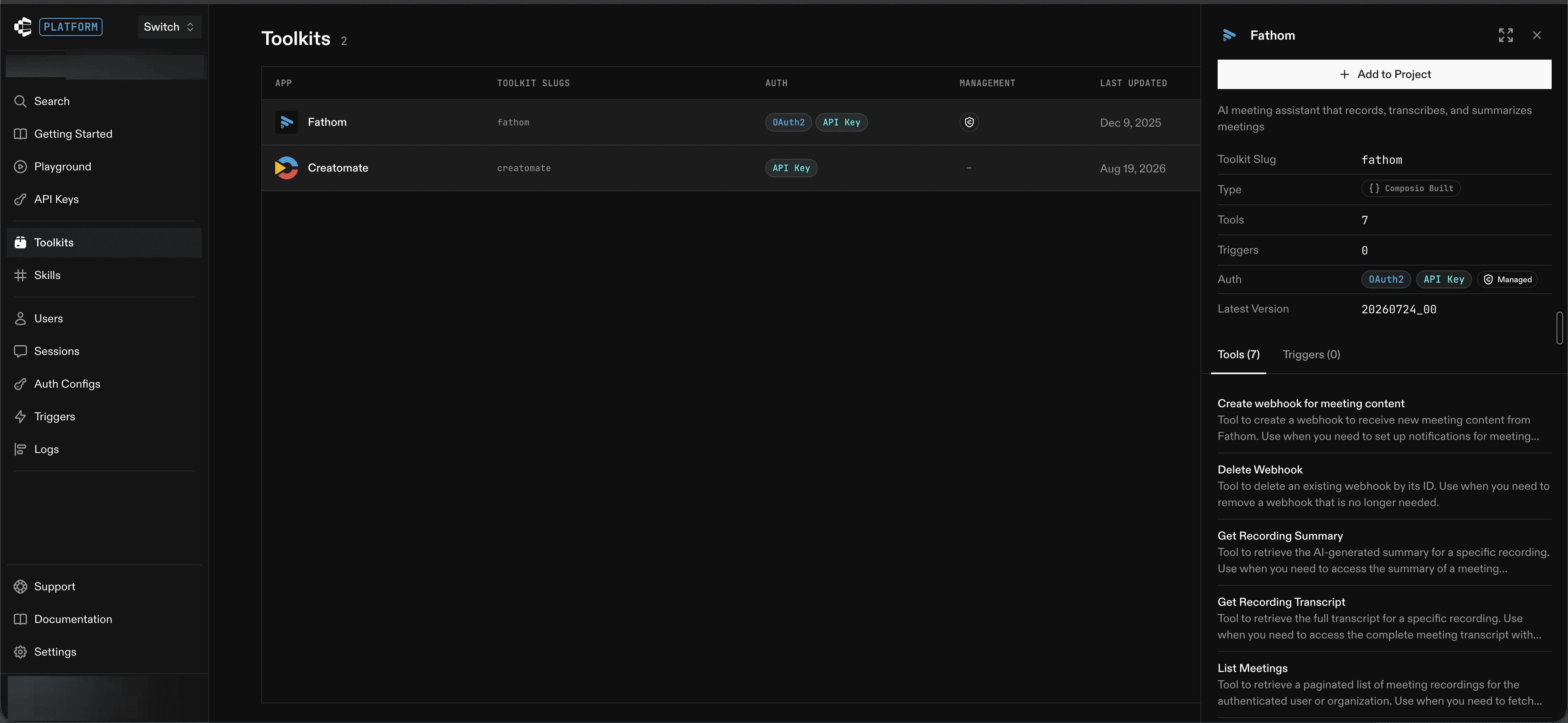1568x723 pixels.
Task: Click the Documentation book icon
Action: (x=21, y=619)
